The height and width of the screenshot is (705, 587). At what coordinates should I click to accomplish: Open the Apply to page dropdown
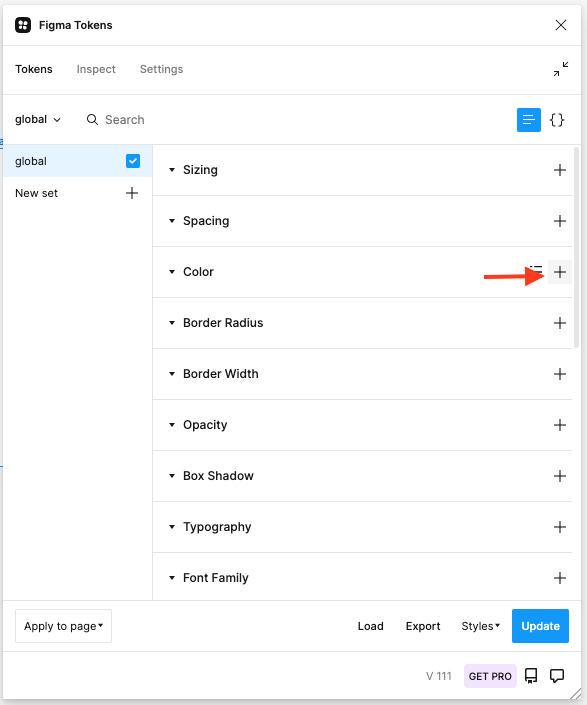click(x=63, y=626)
